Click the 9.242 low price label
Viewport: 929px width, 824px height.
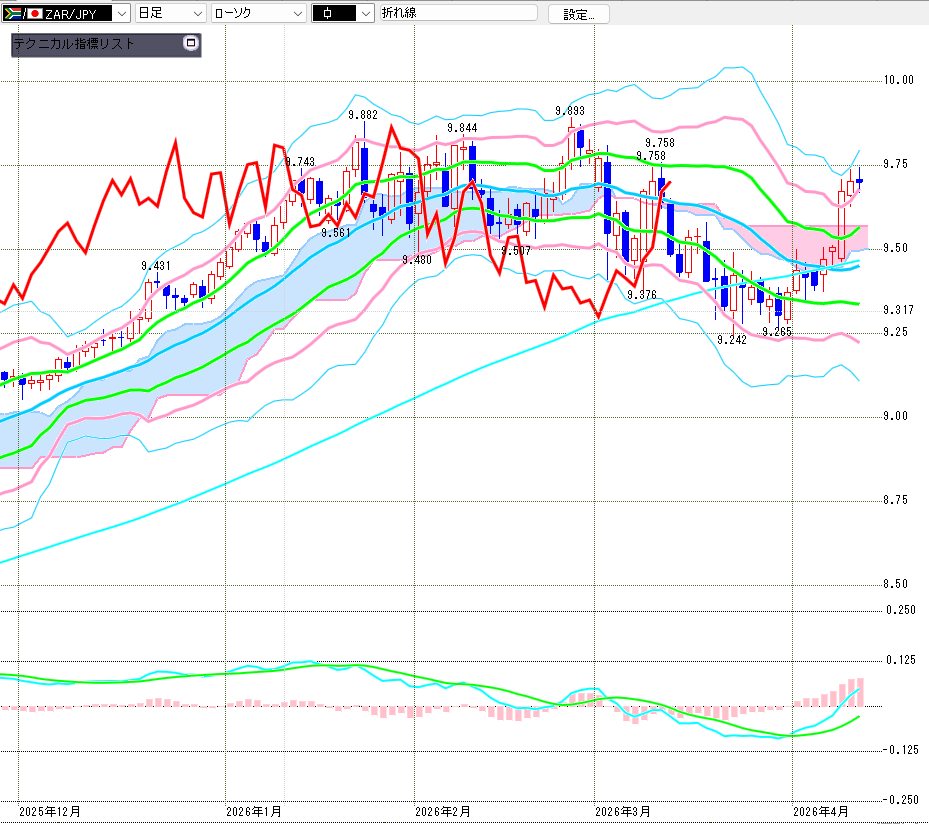pos(732,340)
